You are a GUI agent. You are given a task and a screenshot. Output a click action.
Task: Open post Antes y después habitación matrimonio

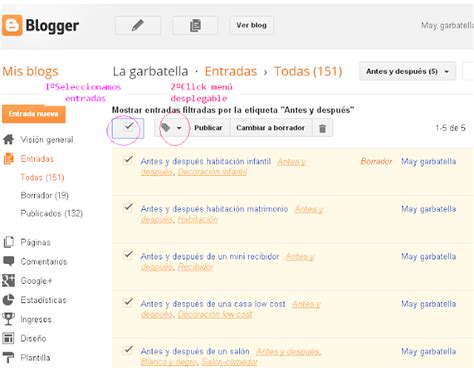pyautogui.click(x=214, y=209)
